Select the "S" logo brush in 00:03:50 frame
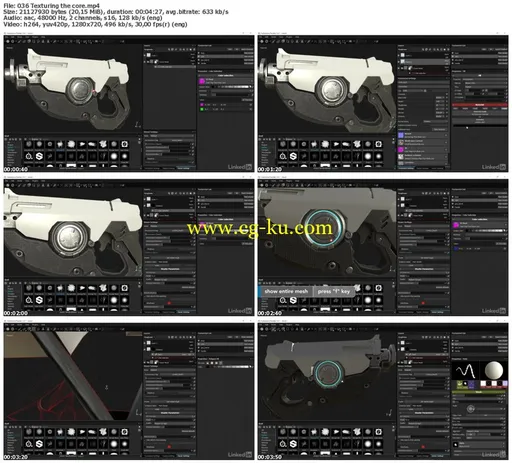The image size is (512, 463). (x=293, y=444)
